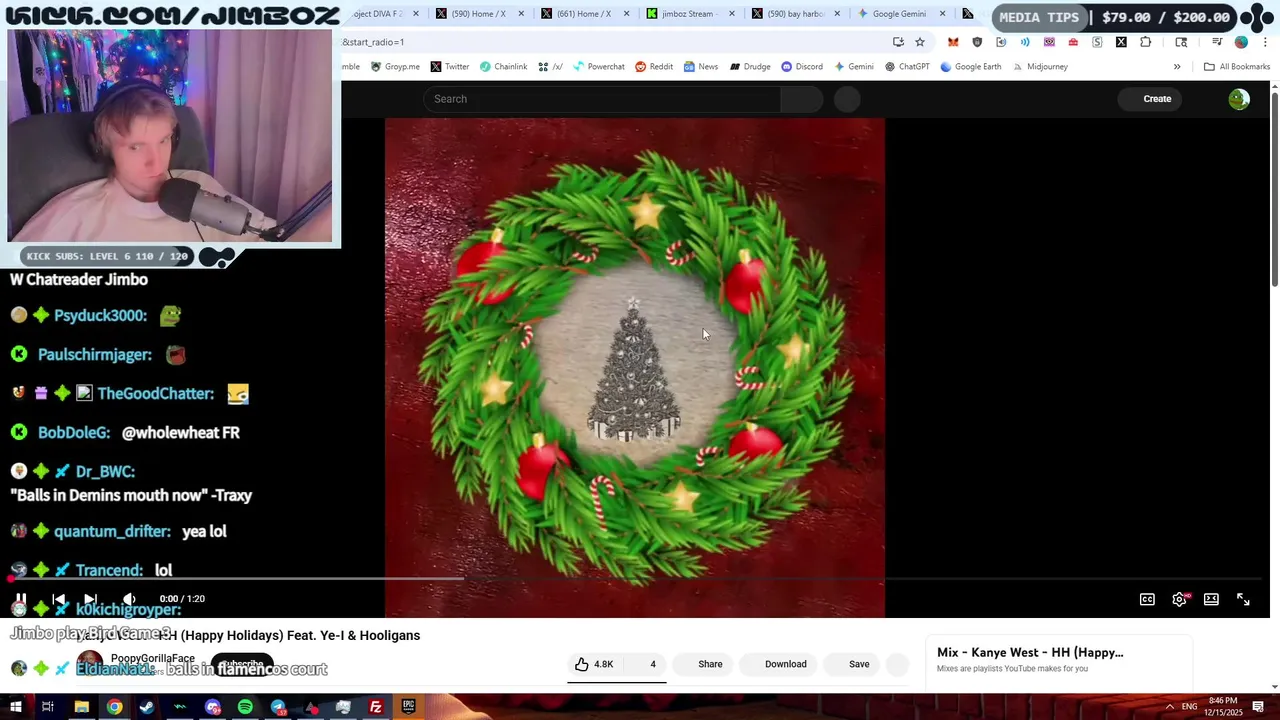Switch to the jimboz Stream tab
This screenshot has width=1280, height=720.
coord(692,14)
